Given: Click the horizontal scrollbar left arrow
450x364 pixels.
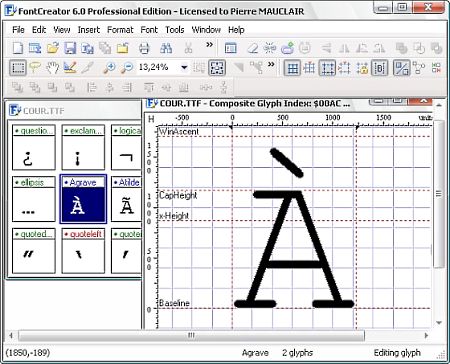Looking at the screenshot, I should point(11,335).
